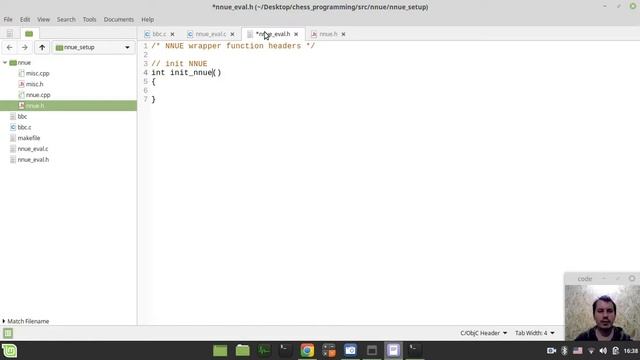The width and height of the screenshot is (640, 360).
Task: Open the Edit menu
Action: 25,20
